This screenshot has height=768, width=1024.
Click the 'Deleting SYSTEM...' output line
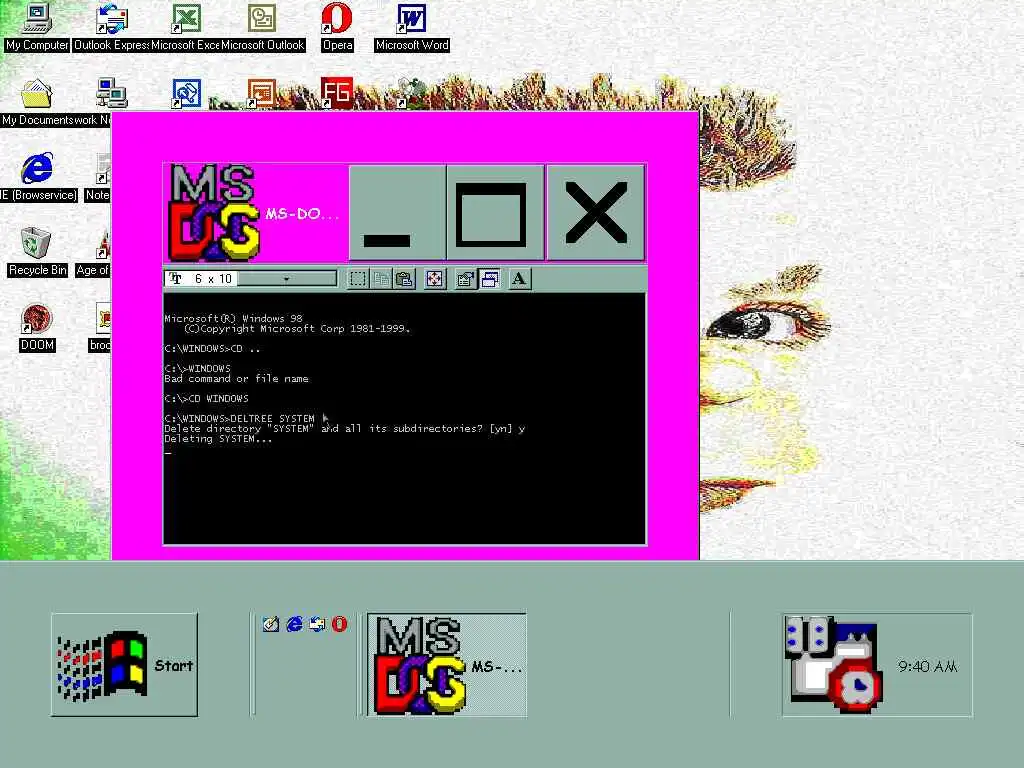point(218,439)
